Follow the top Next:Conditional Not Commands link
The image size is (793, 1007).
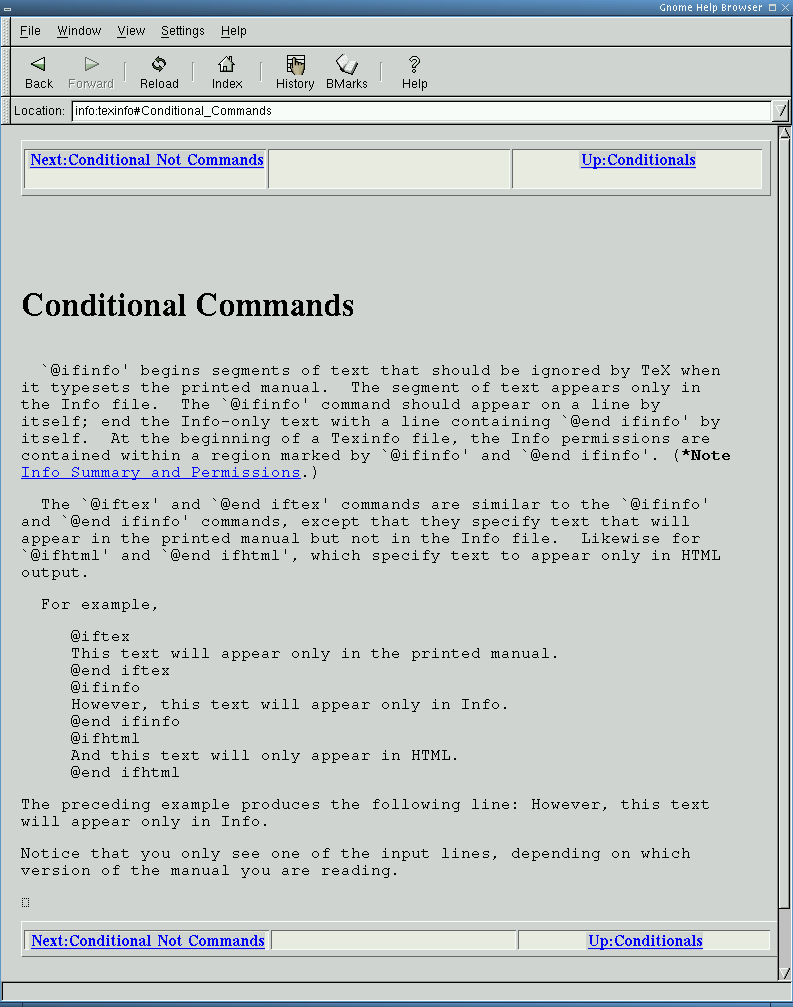(147, 160)
